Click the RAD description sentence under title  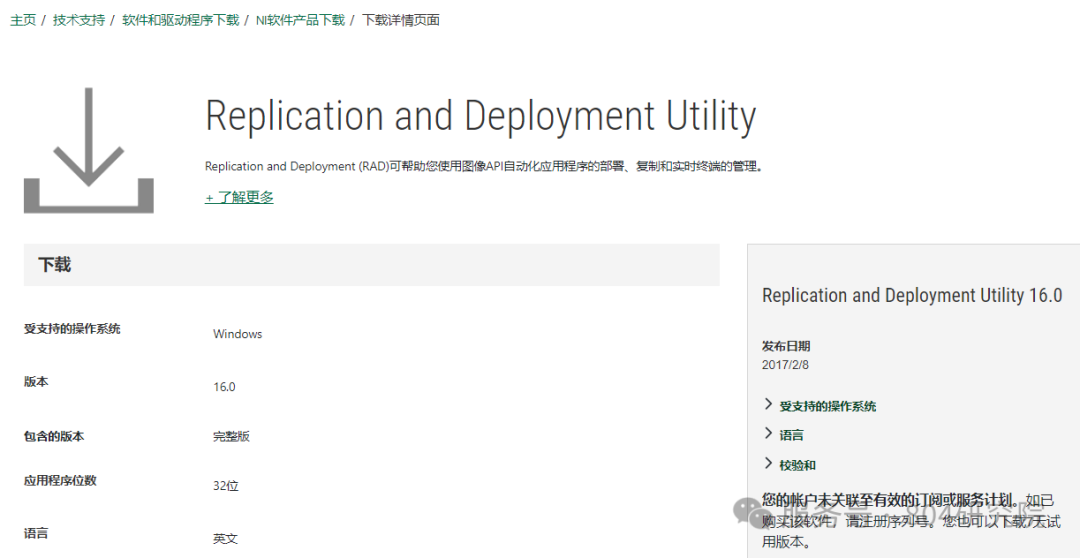pyautogui.click(x=485, y=166)
